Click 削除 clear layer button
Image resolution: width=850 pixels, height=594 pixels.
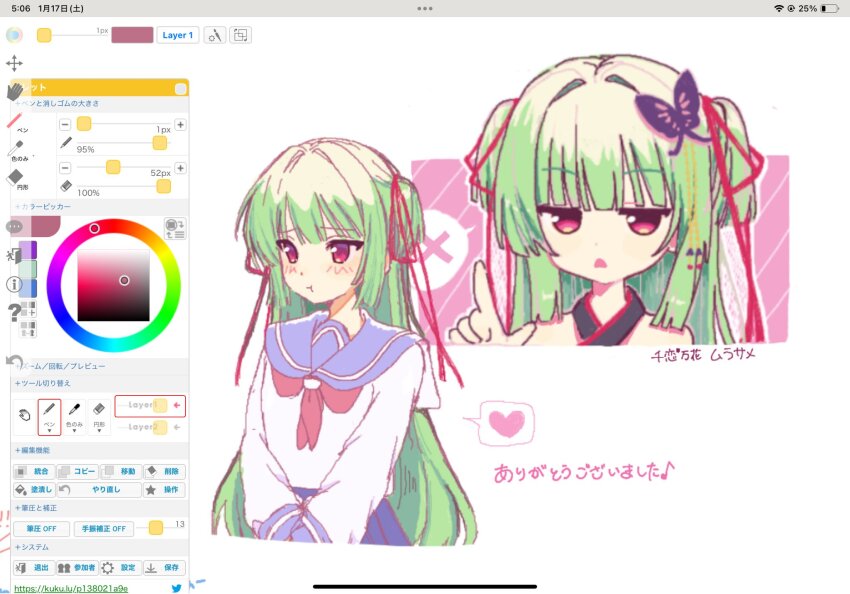coord(164,472)
